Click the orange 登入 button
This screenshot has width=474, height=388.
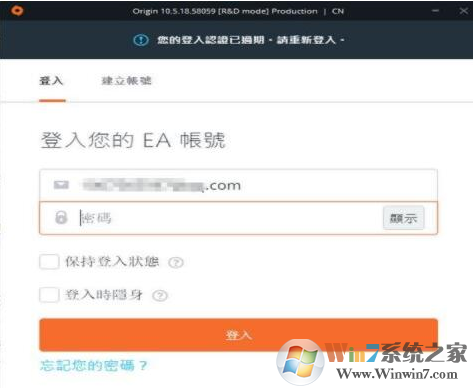238,335
